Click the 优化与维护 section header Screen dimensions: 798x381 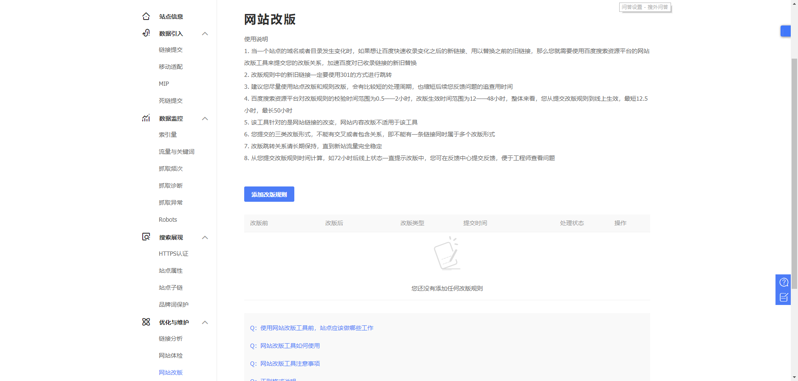pyautogui.click(x=174, y=323)
